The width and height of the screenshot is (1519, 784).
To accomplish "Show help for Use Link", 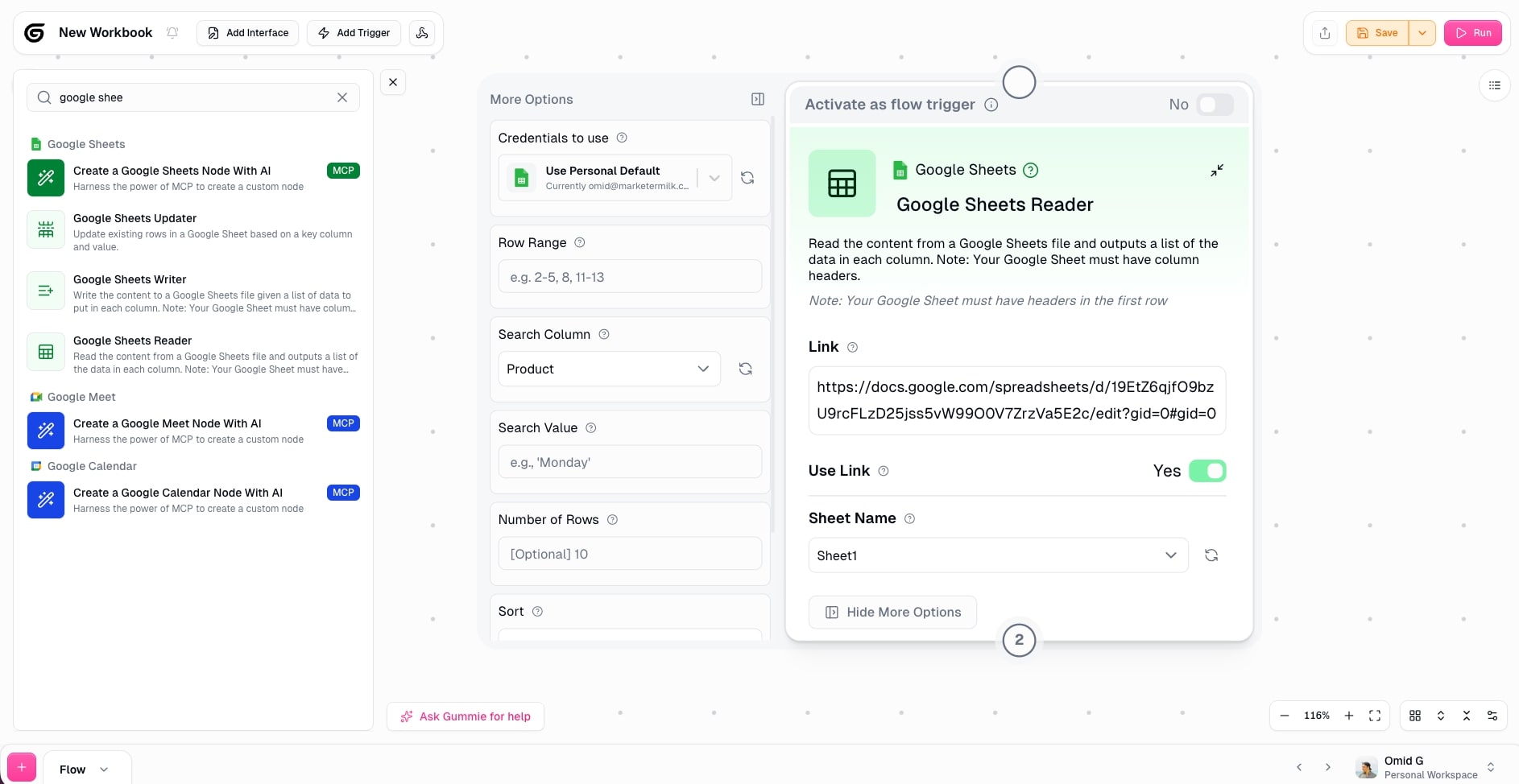I will click(884, 471).
